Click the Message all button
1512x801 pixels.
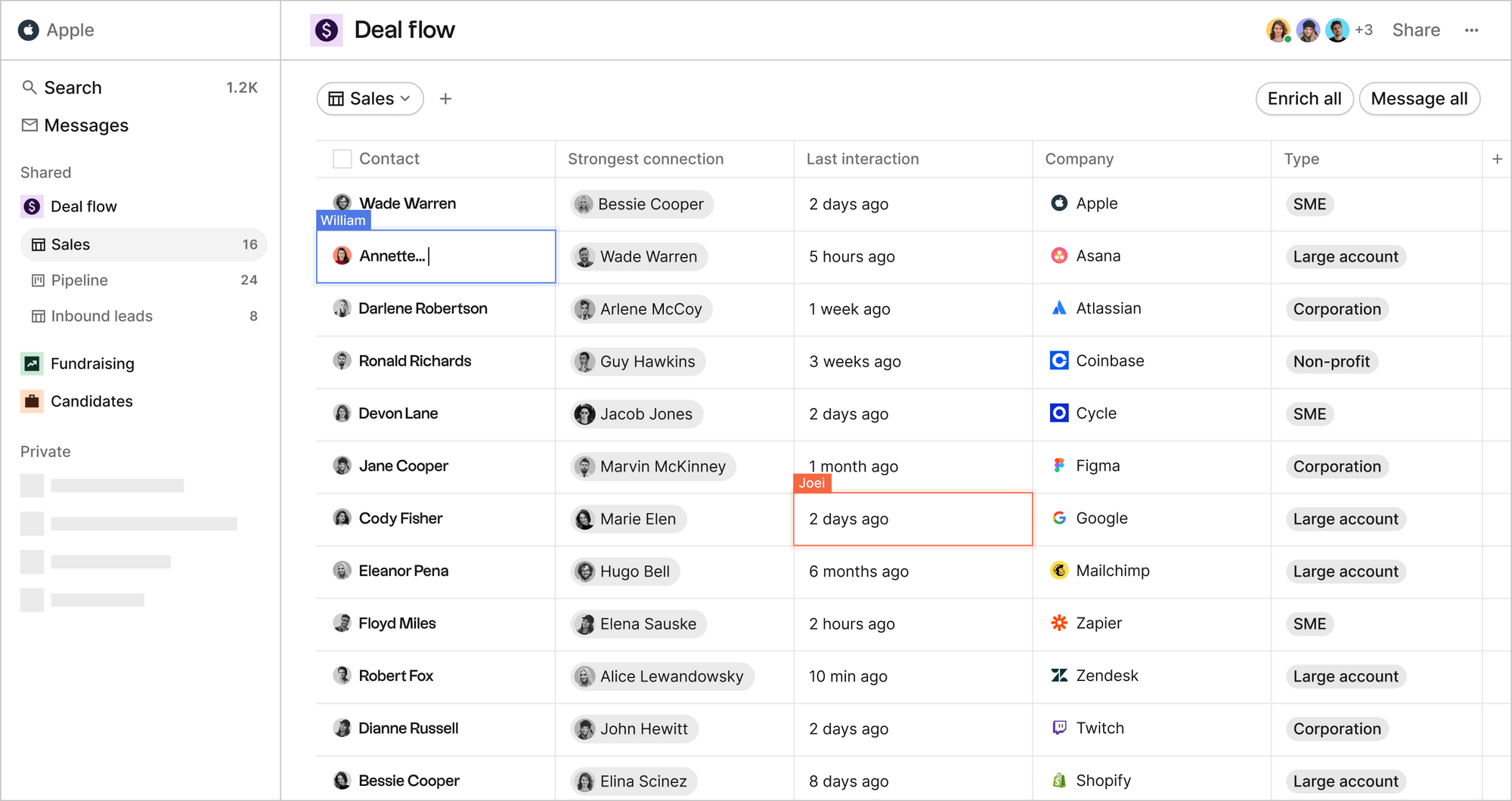[x=1420, y=98]
